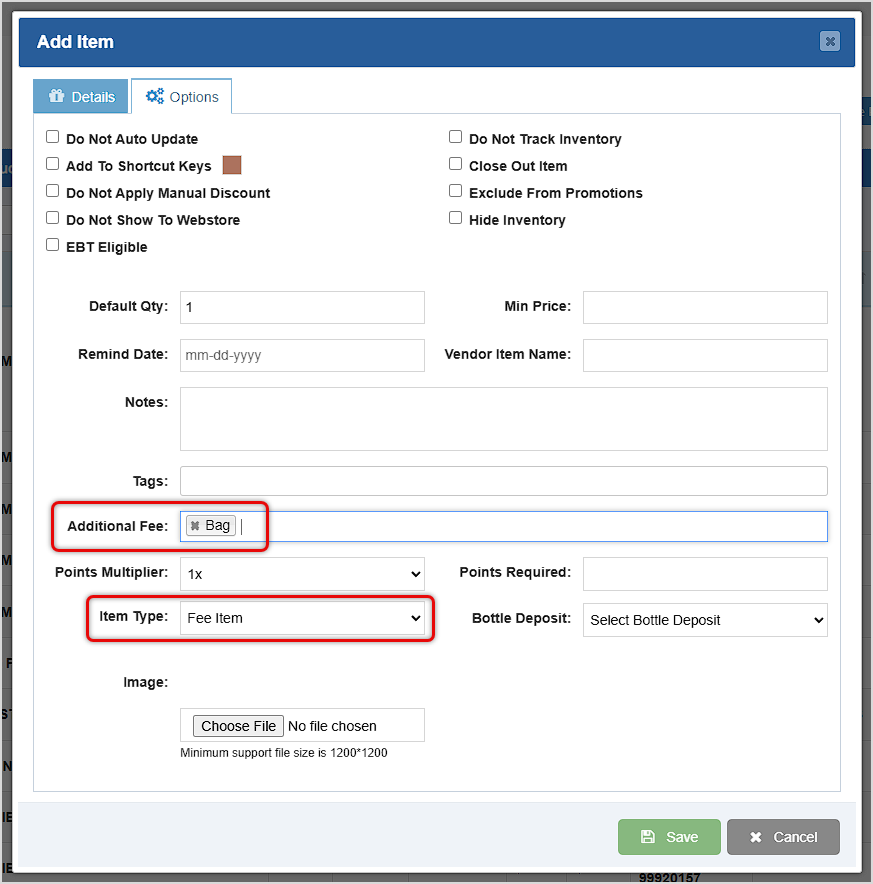Image resolution: width=873 pixels, height=884 pixels.
Task: Open the Item Type dropdown
Action: pyautogui.click(x=302, y=618)
